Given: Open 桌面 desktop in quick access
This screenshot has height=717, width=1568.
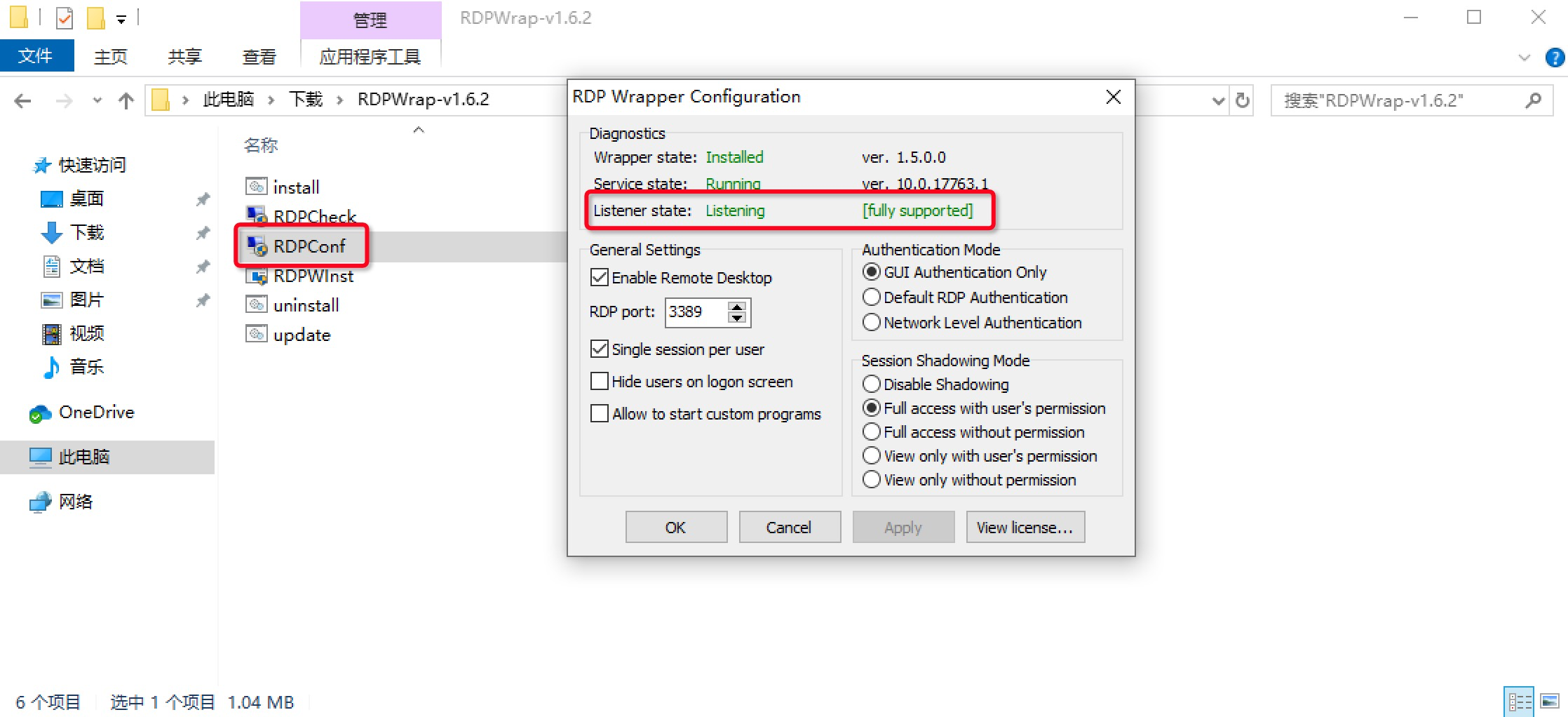Looking at the screenshot, I should tap(72, 199).
